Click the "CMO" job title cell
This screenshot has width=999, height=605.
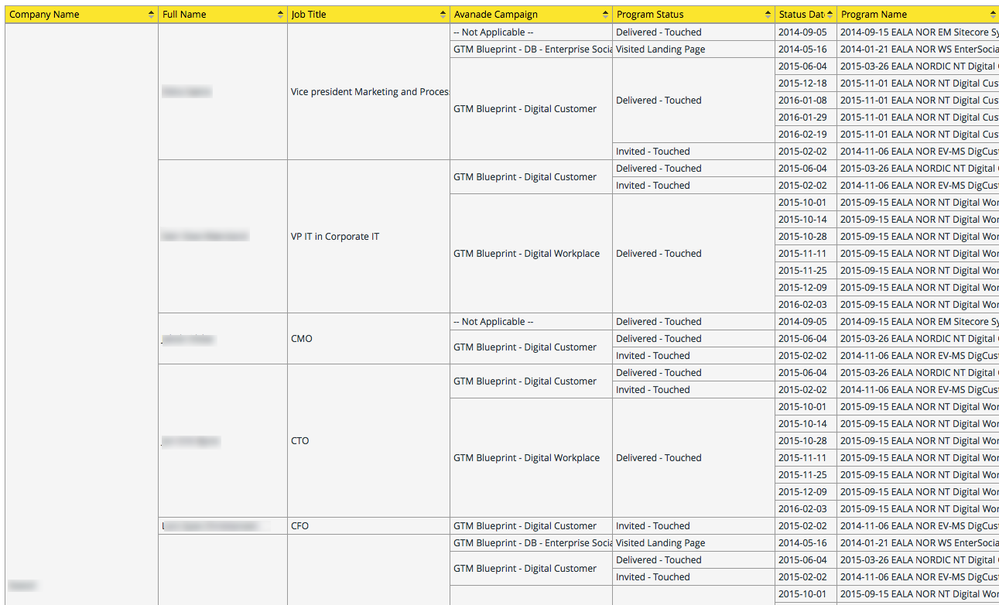(x=369, y=339)
